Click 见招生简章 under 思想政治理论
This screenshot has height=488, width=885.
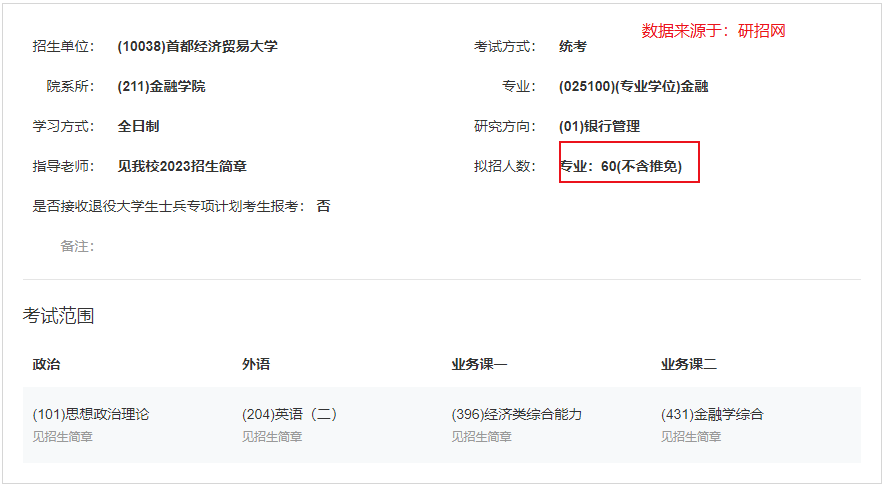pos(63,437)
